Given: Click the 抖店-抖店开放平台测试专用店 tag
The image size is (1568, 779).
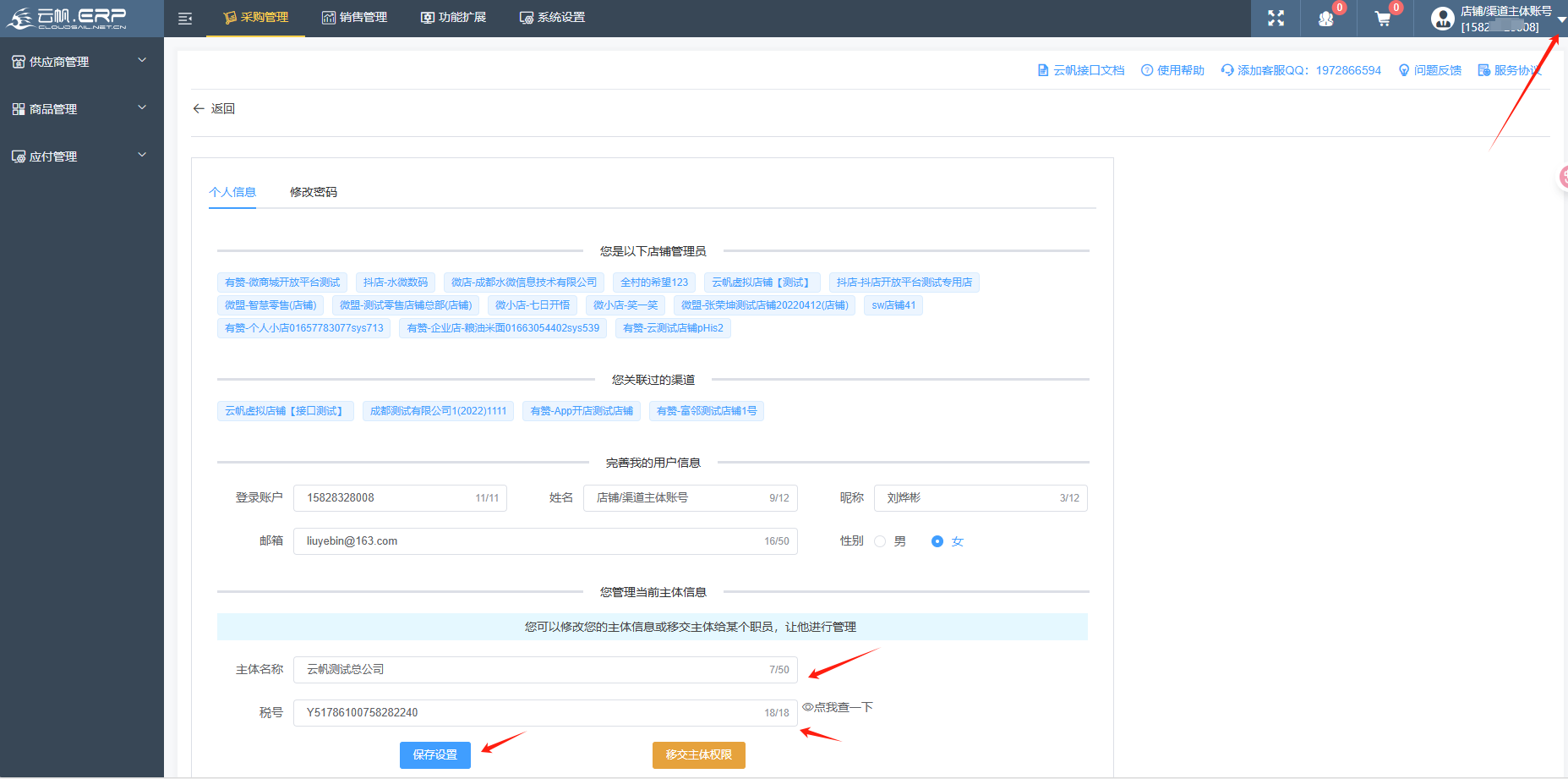Looking at the screenshot, I should [904, 283].
